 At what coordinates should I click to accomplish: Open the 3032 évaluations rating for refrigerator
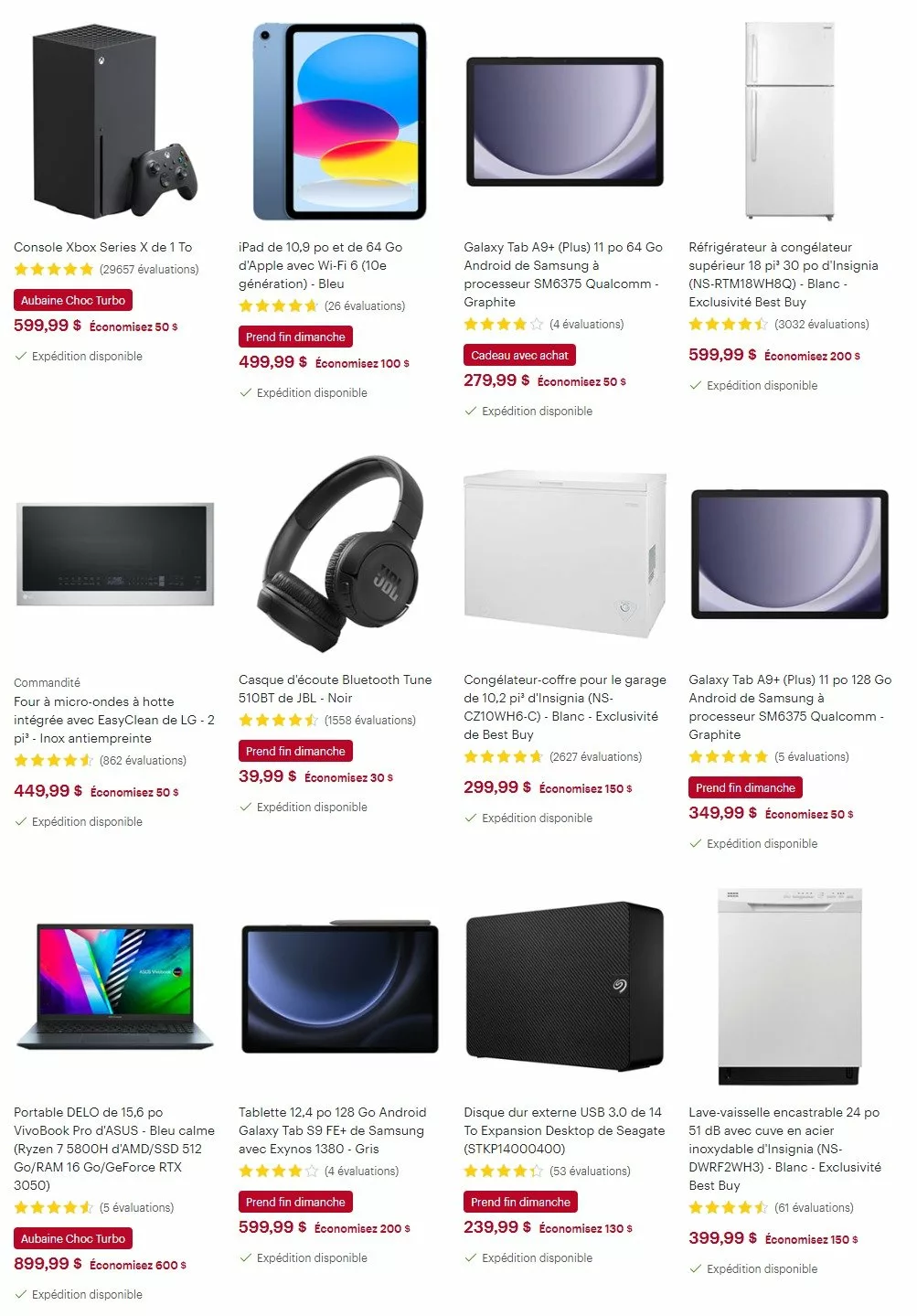pos(779,324)
